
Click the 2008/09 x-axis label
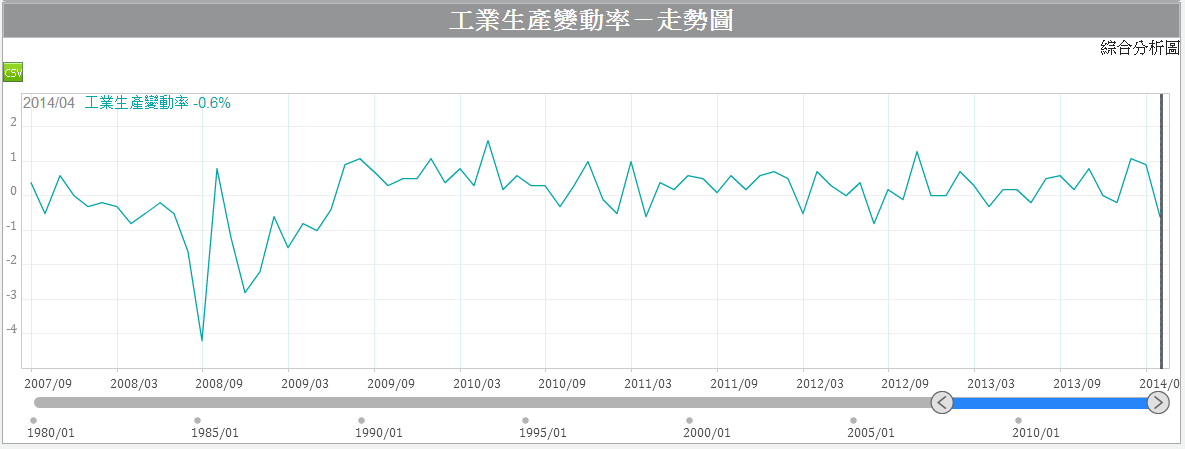220,382
